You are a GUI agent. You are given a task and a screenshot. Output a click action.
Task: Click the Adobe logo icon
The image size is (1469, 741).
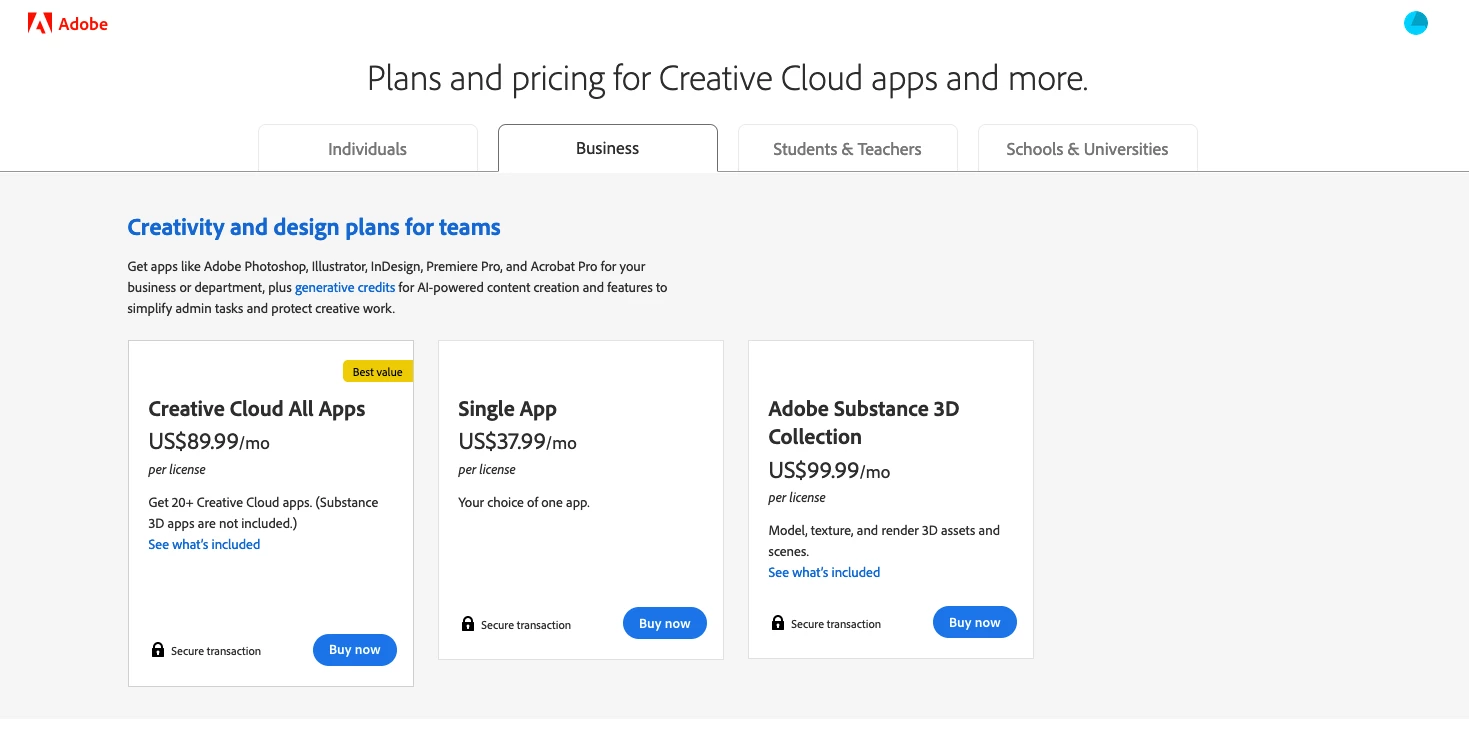click(x=40, y=24)
